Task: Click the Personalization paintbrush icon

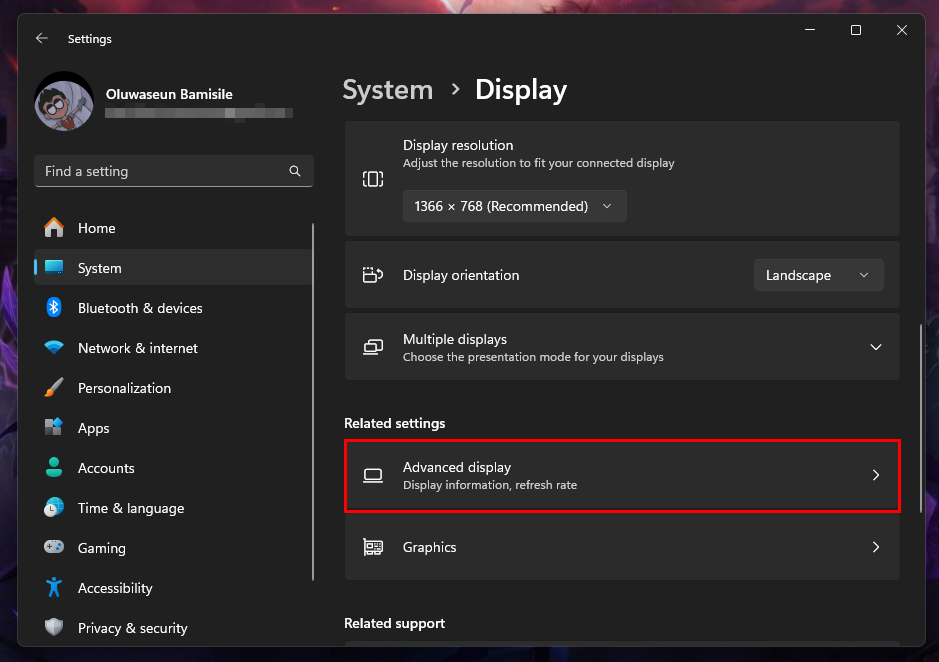Action: click(x=54, y=388)
